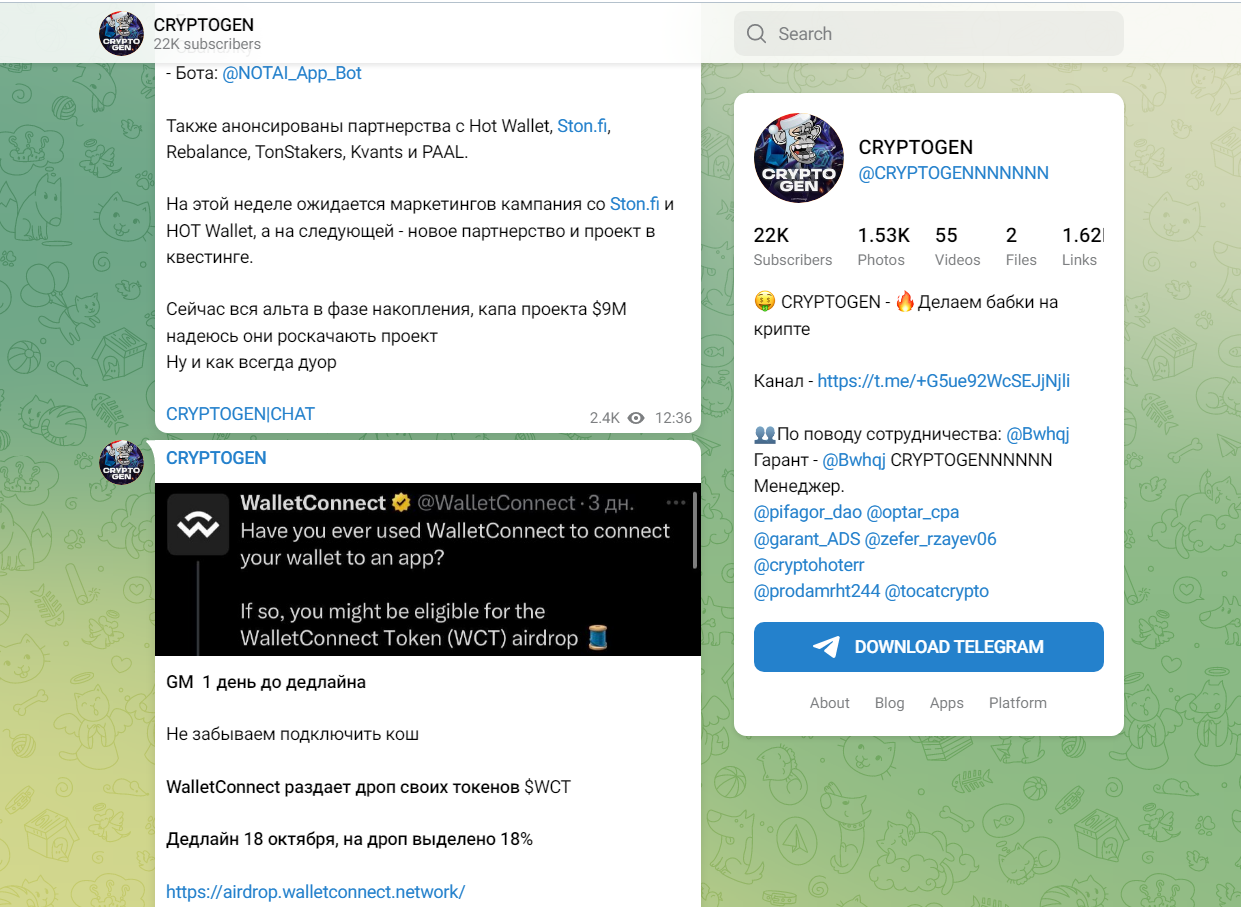
Task: Click the DOWNLOAD TELEGRAM button
Action: point(929,647)
